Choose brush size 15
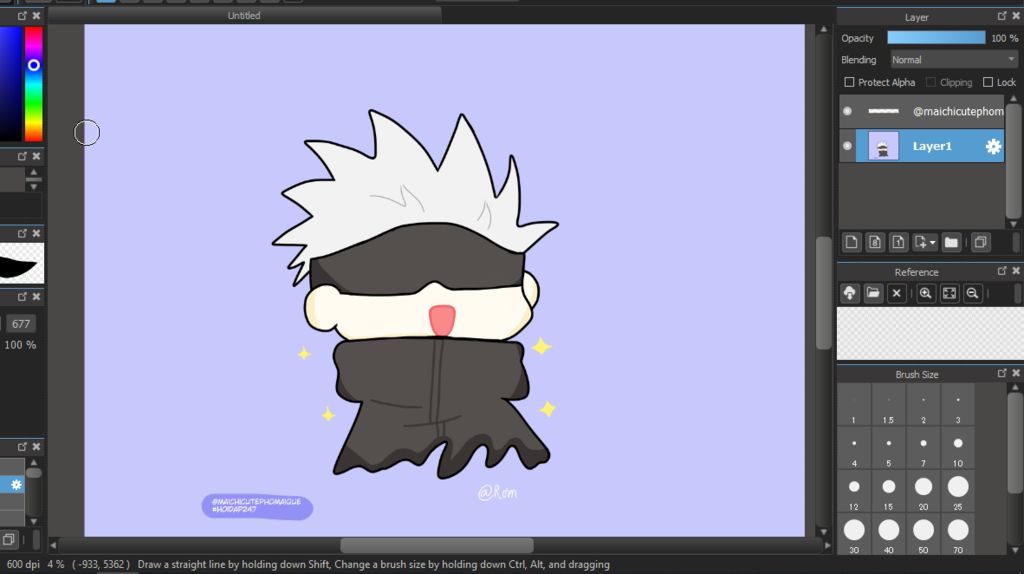 (888, 492)
